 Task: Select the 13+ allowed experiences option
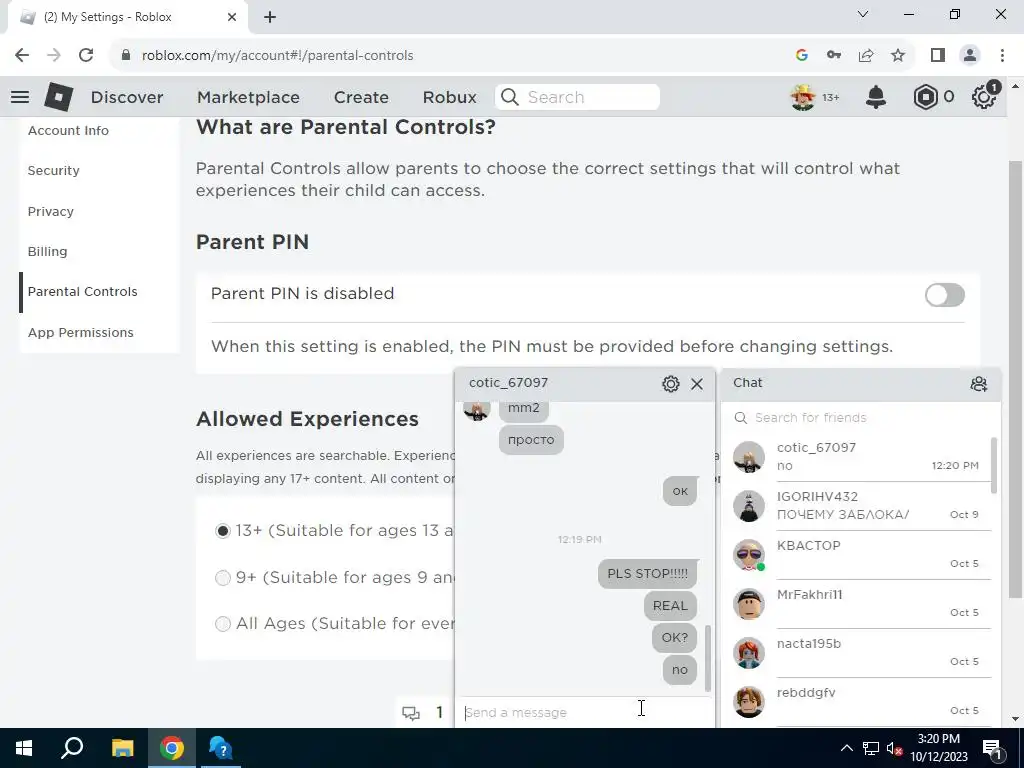[x=223, y=531]
